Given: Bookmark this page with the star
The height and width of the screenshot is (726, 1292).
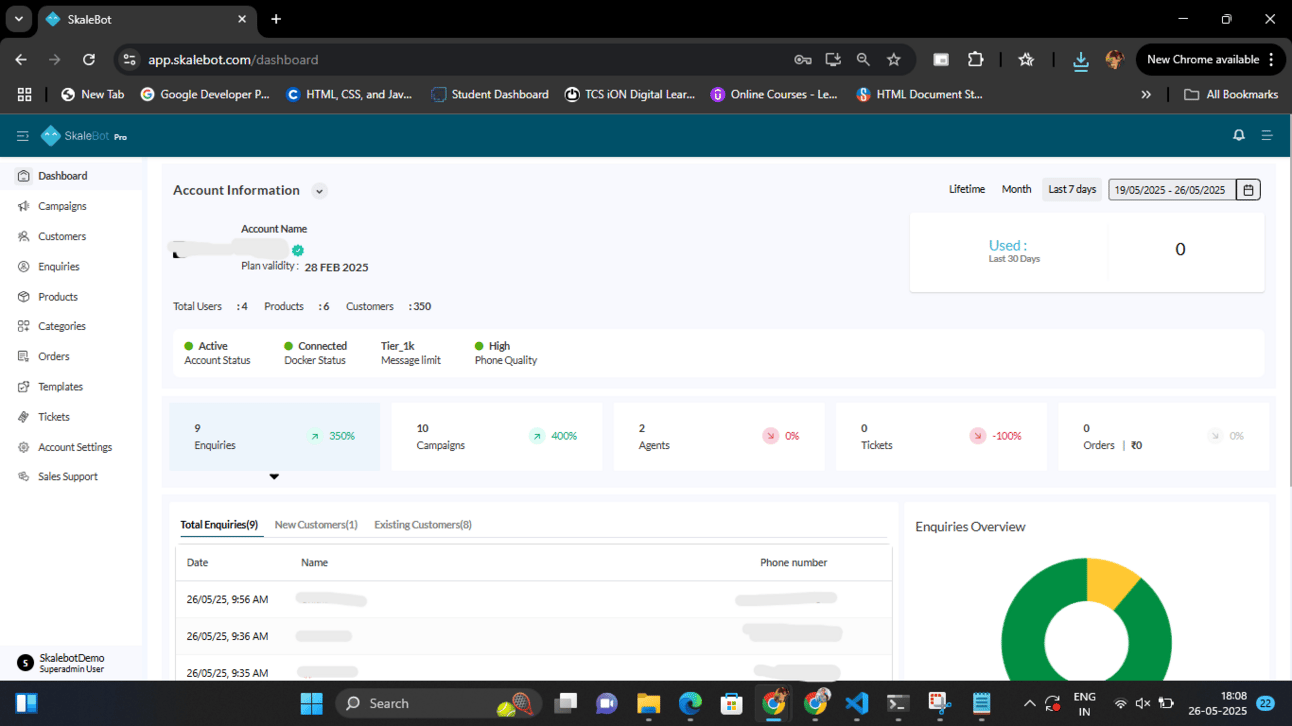Looking at the screenshot, I should tap(894, 60).
